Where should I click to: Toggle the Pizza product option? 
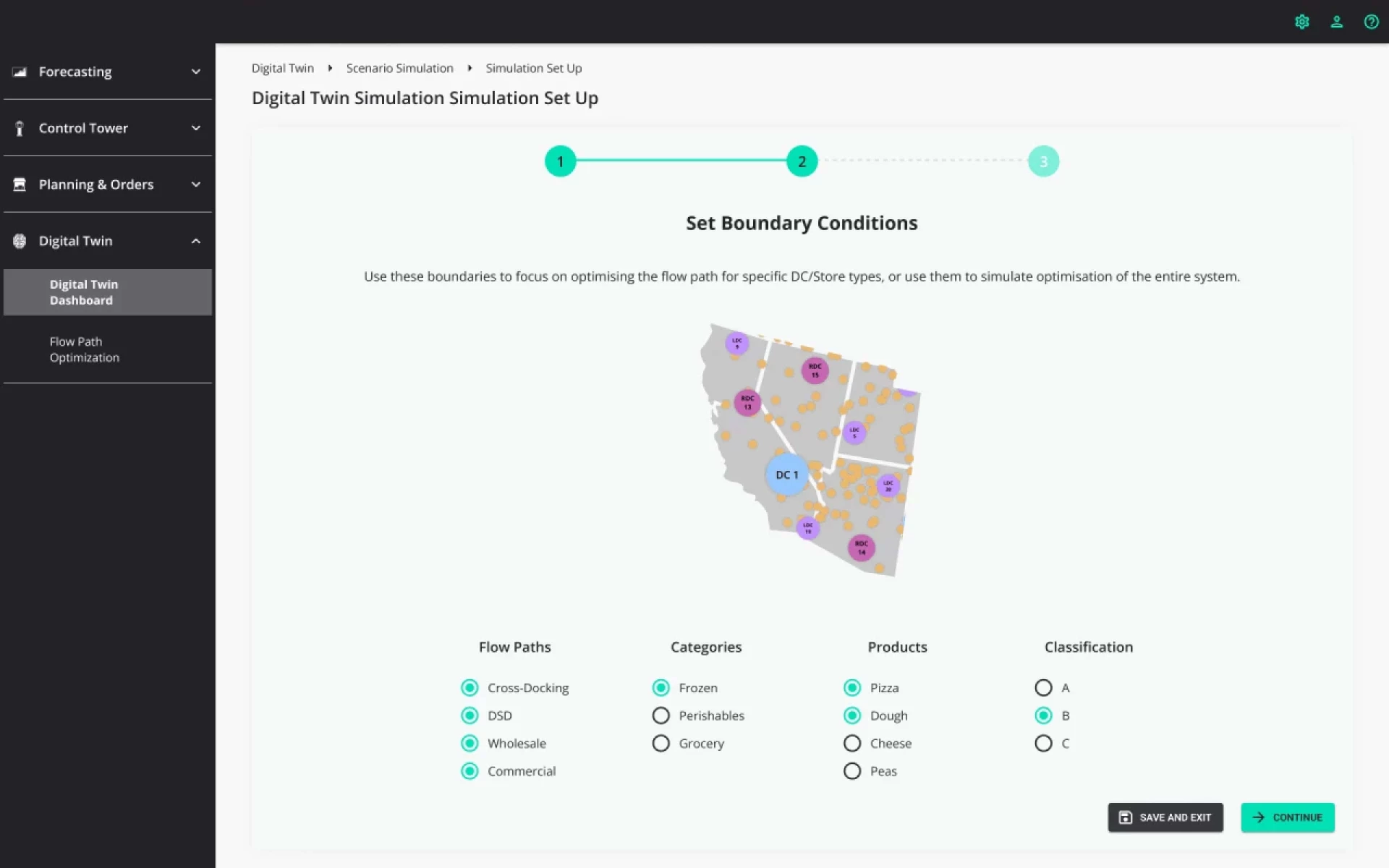[x=852, y=688]
